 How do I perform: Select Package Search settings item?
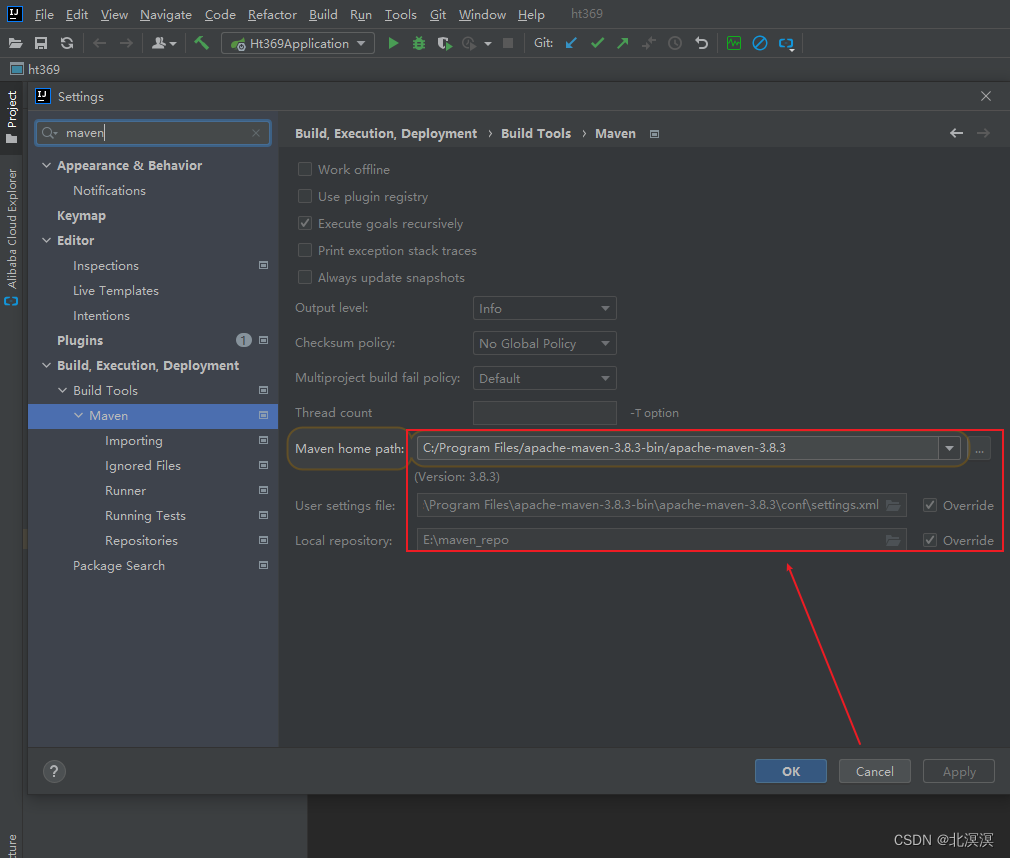pyautogui.click(x=119, y=566)
